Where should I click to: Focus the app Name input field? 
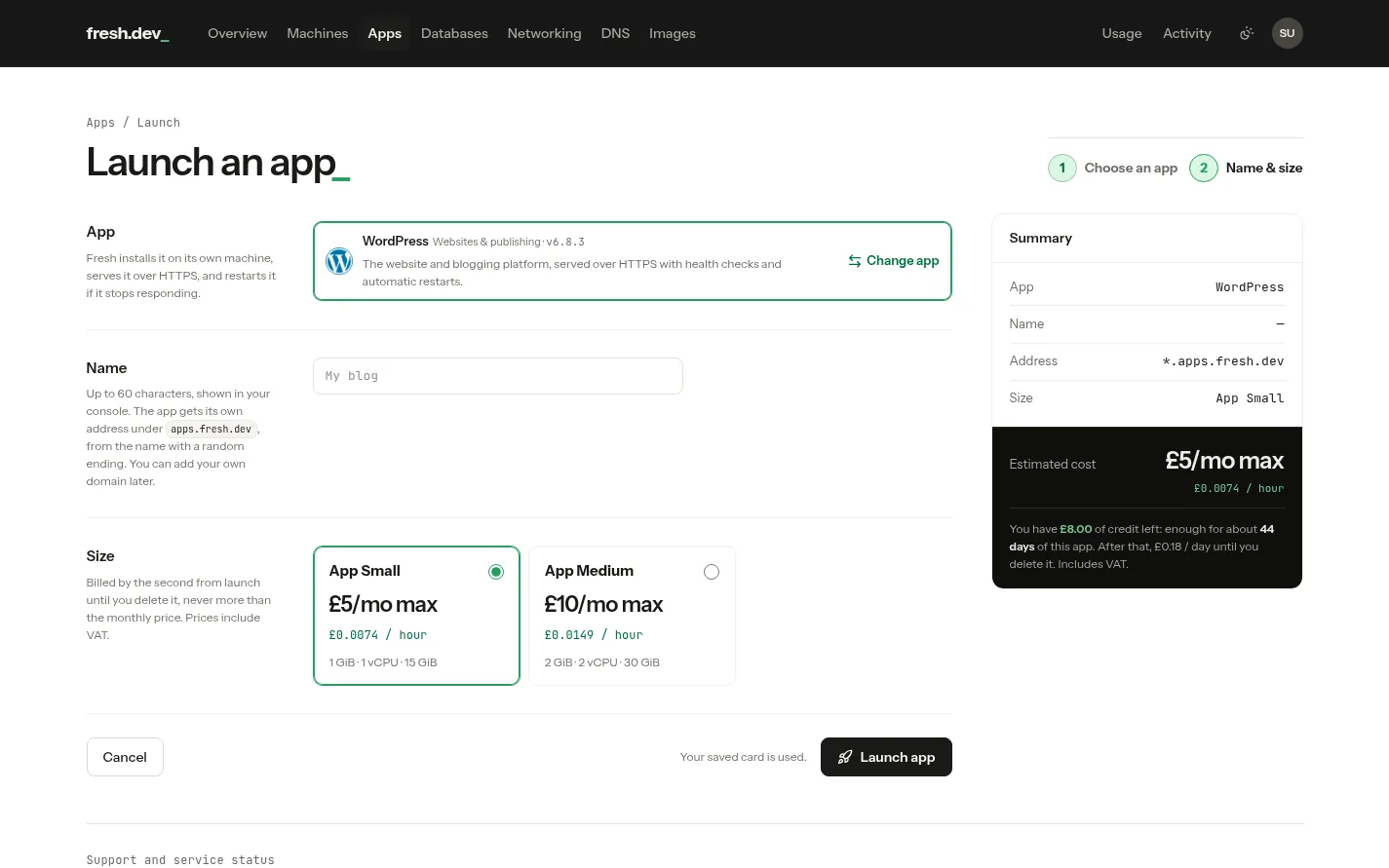click(x=498, y=376)
